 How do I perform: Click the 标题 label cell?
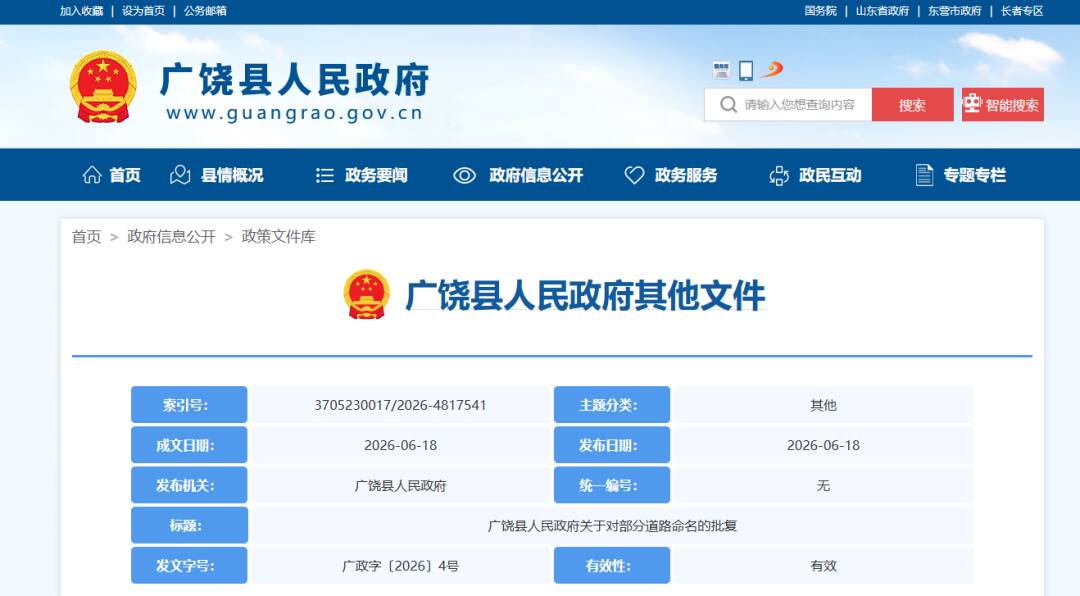pyautogui.click(x=189, y=525)
